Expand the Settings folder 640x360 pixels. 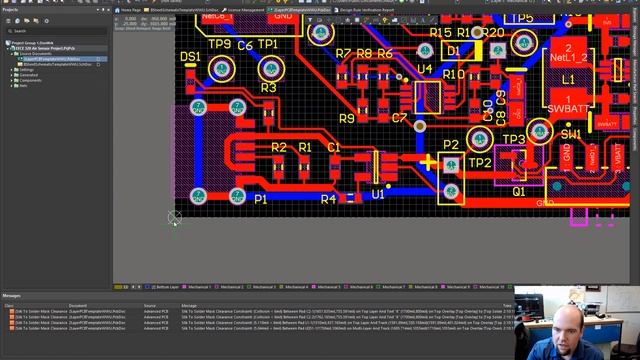(x=12, y=70)
